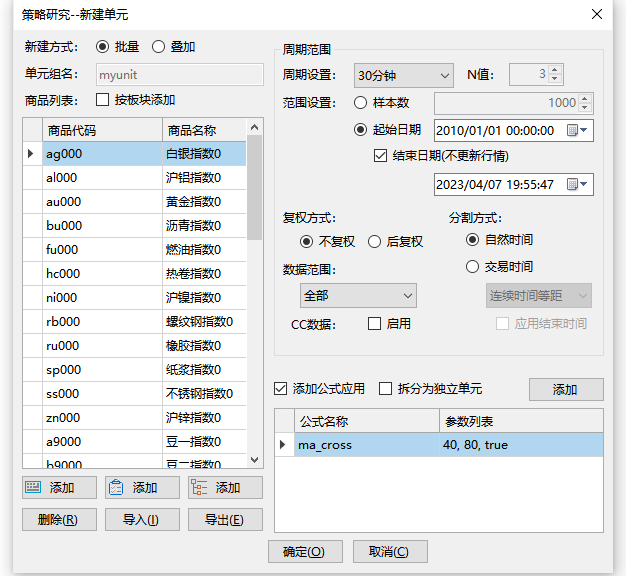The height and width of the screenshot is (576, 626).
Task: Click the 导入(I) button
Action: tap(142, 519)
